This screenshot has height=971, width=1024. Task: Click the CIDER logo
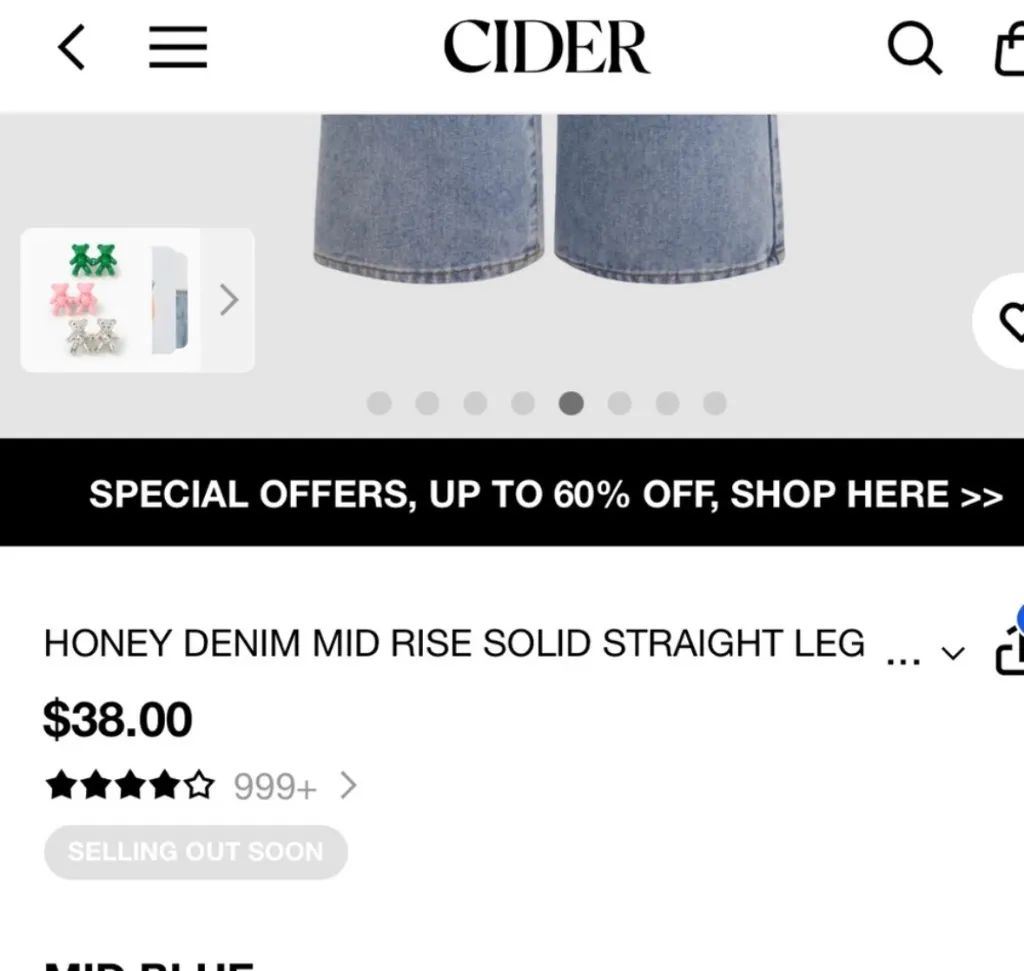[x=547, y=46]
